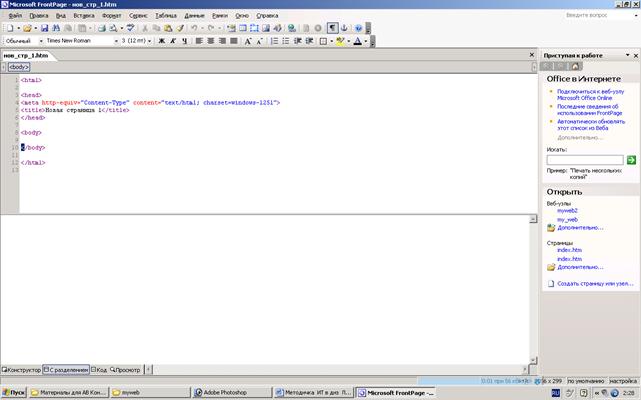The height and width of the screenshot is (400, 641).
Task: Open the Формат menu
Action: pyautogui.click(x=112, y=16)
